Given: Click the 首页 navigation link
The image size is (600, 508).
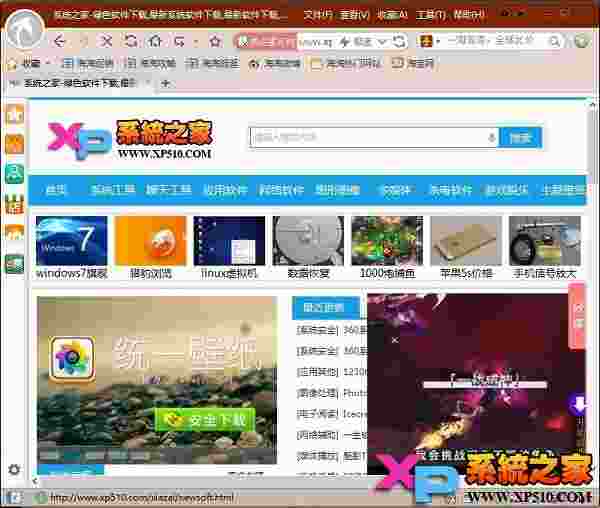Looking at the screenshot, I should (55, 190).
